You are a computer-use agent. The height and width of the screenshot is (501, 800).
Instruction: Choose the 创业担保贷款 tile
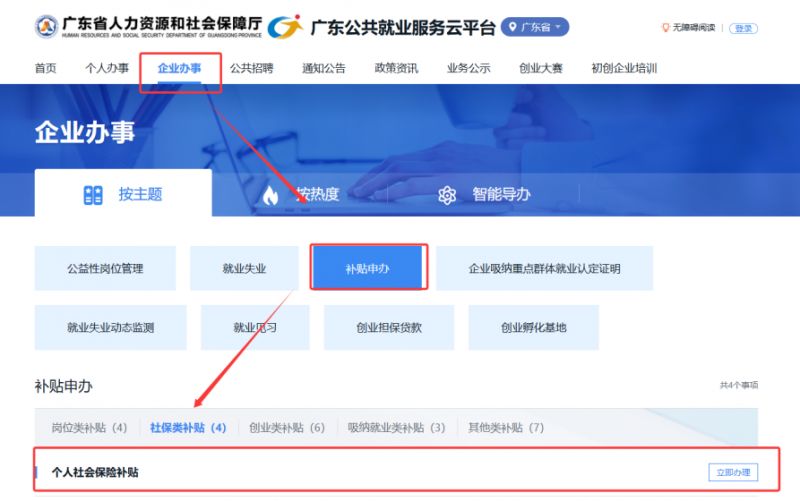(388, 327)
